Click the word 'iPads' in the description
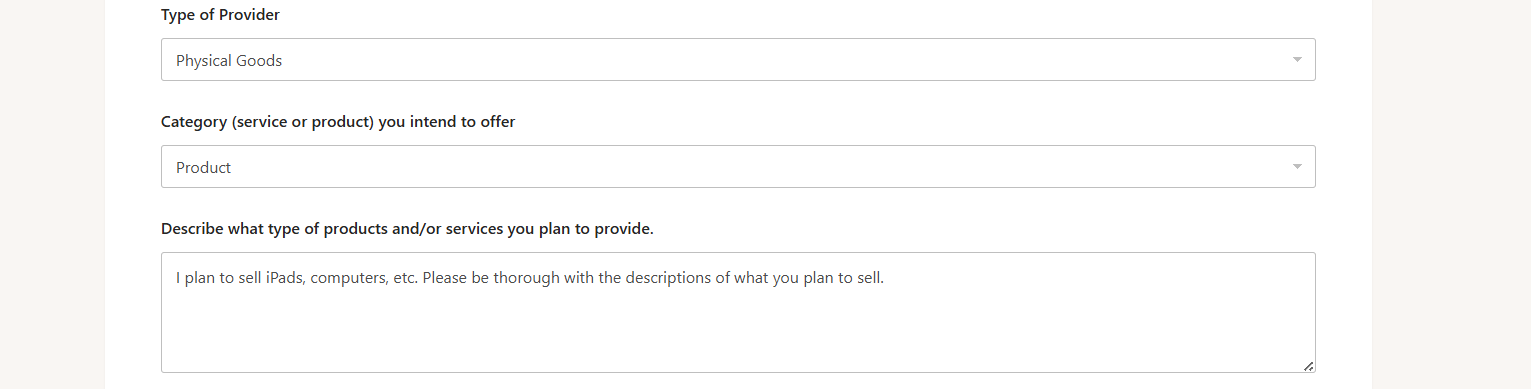The width and height of the screenshot is (1531, 389). pyautogui.click(x=286, y=278)
